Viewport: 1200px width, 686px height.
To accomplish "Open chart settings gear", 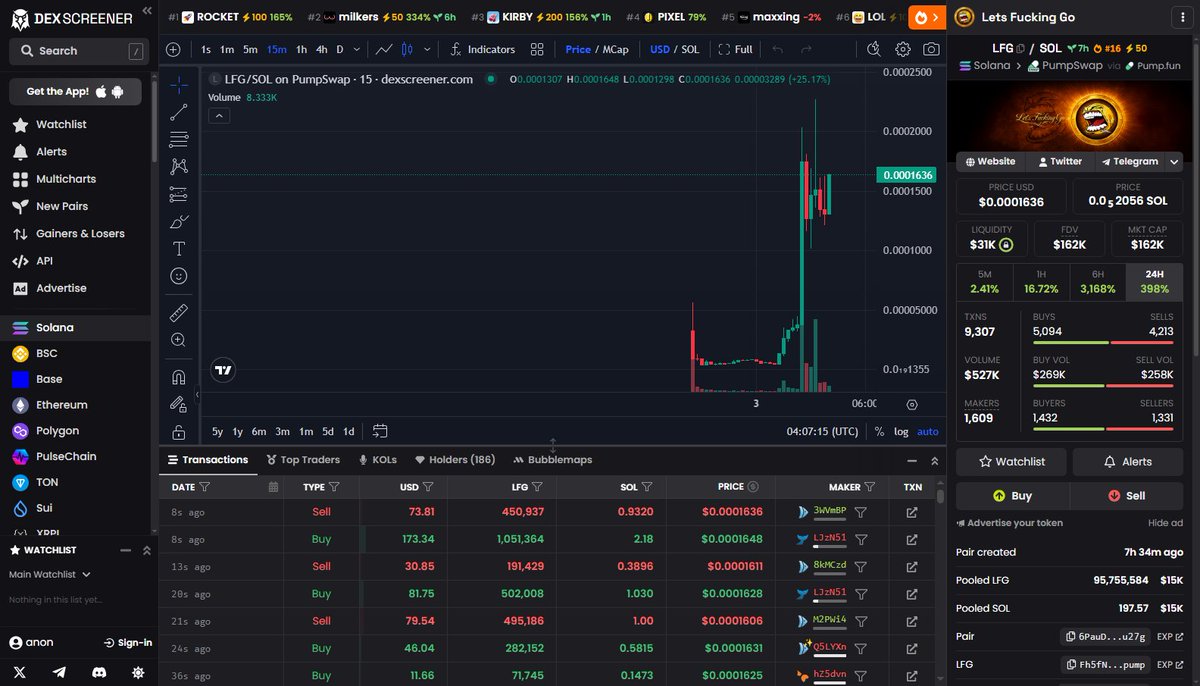I will click(903, 49).
